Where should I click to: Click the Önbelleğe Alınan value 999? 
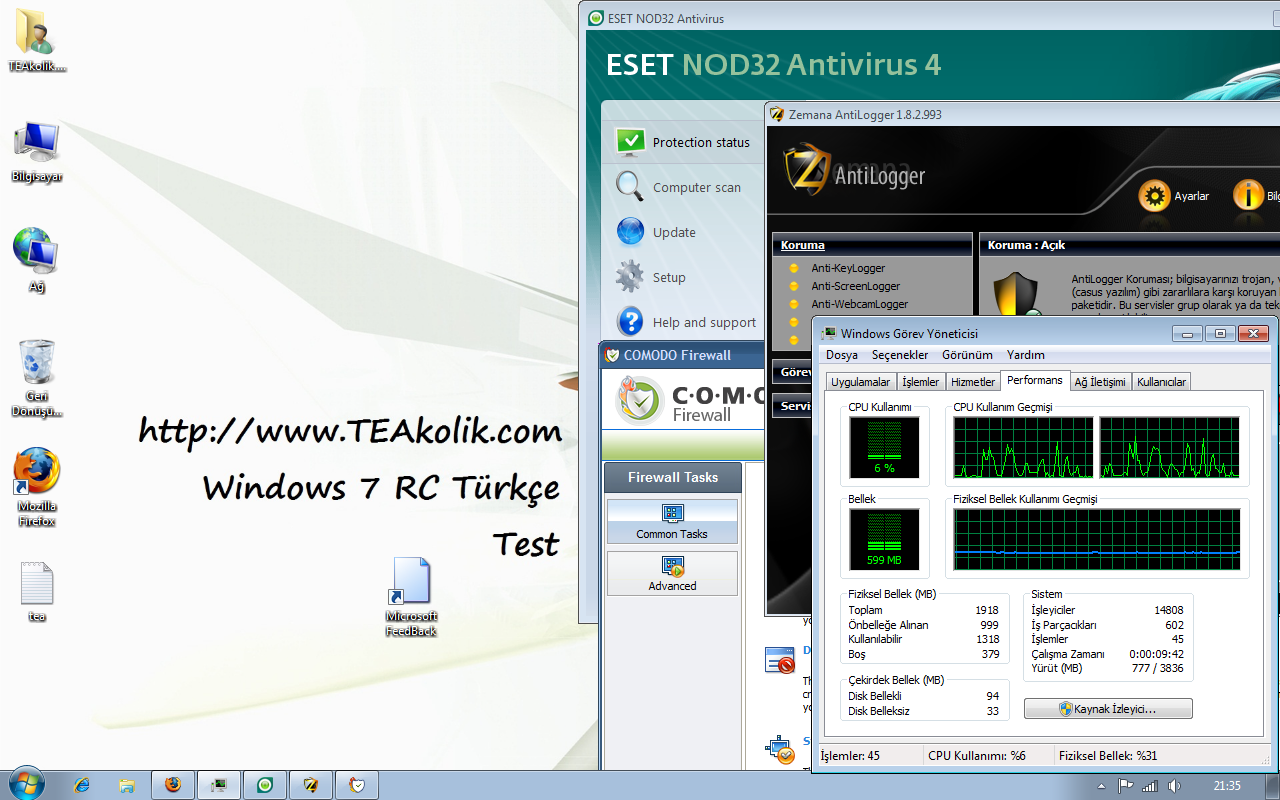tap(989, 625)
